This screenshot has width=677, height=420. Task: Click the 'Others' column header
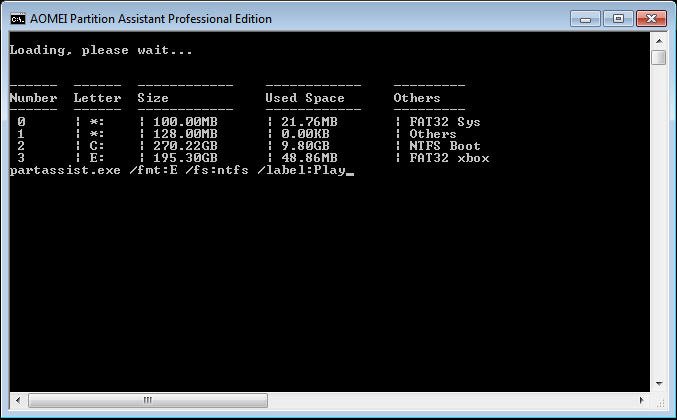tap(417, 98)
